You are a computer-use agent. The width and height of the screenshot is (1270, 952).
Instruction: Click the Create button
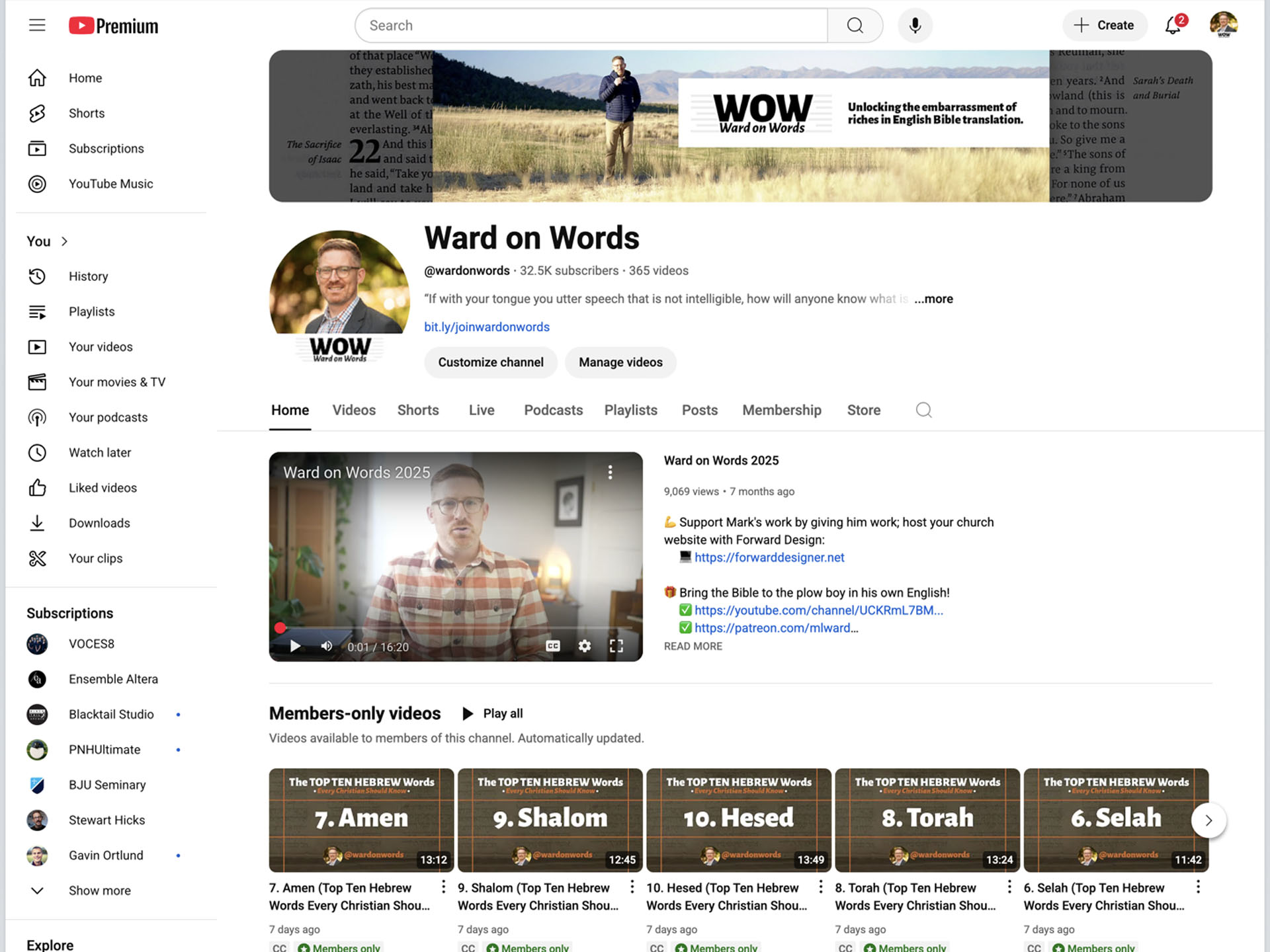1104,25
